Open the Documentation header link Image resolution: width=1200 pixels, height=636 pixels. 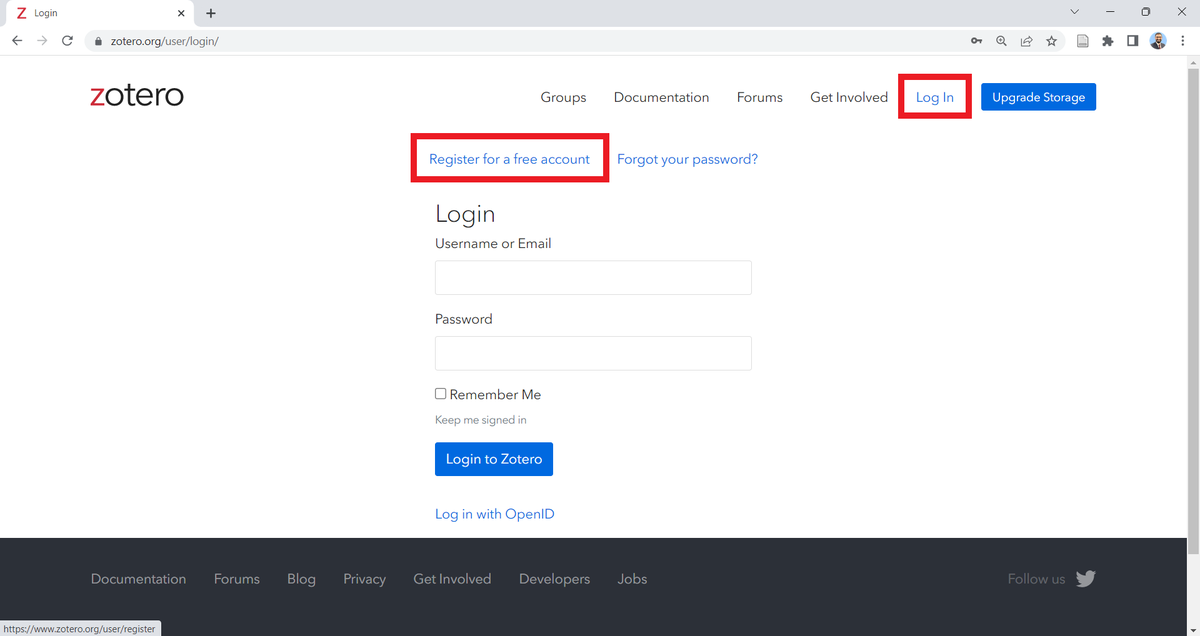pos(661,97)
